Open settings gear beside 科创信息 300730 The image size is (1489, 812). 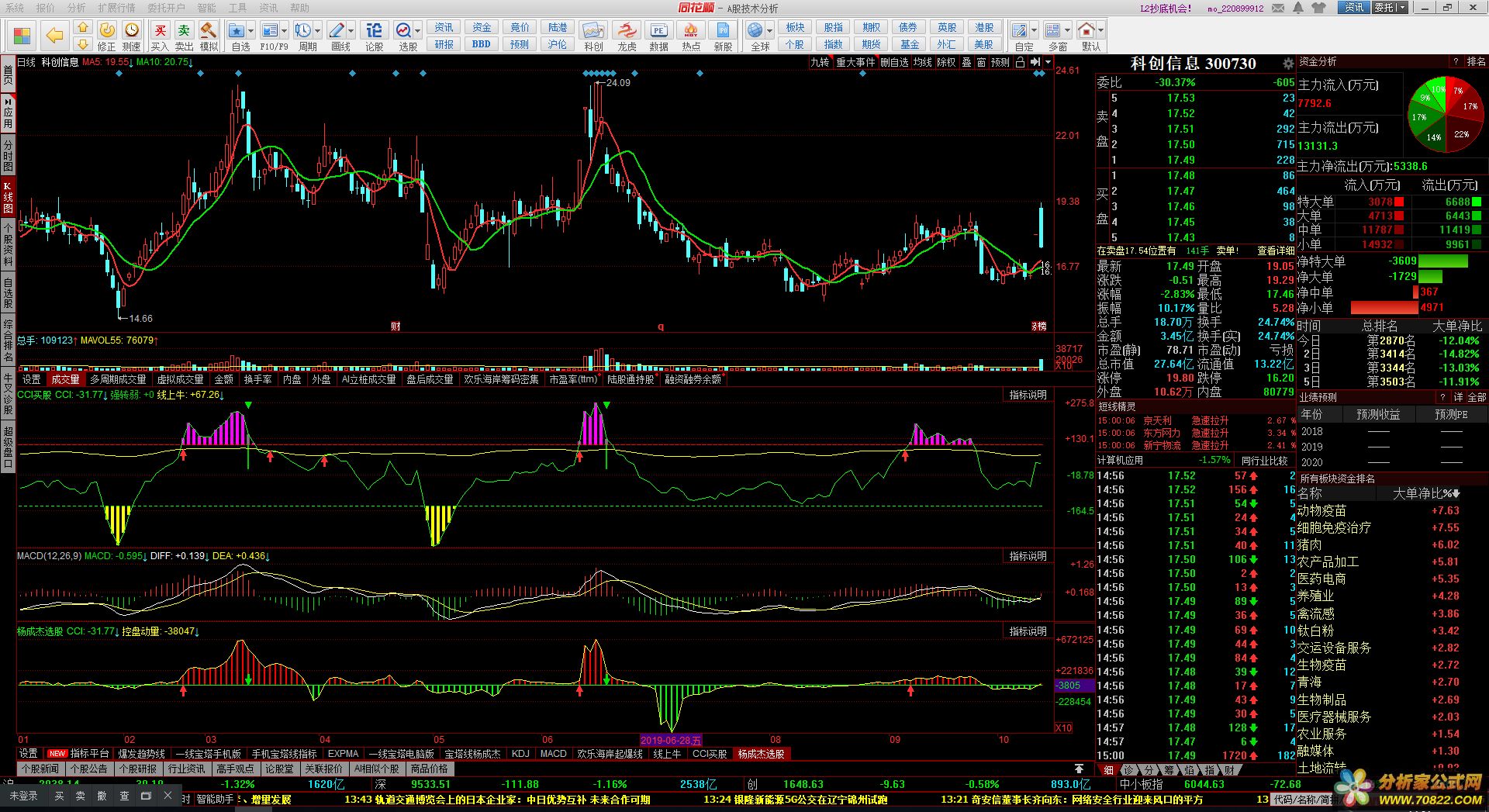(x=1288, y=64)
